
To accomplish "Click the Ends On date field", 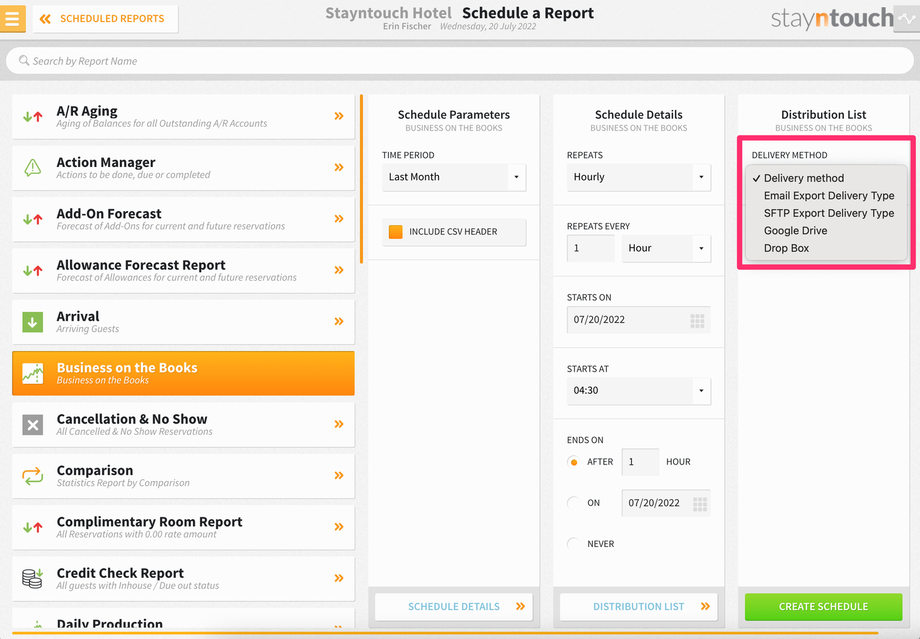I will click(666, 503).
